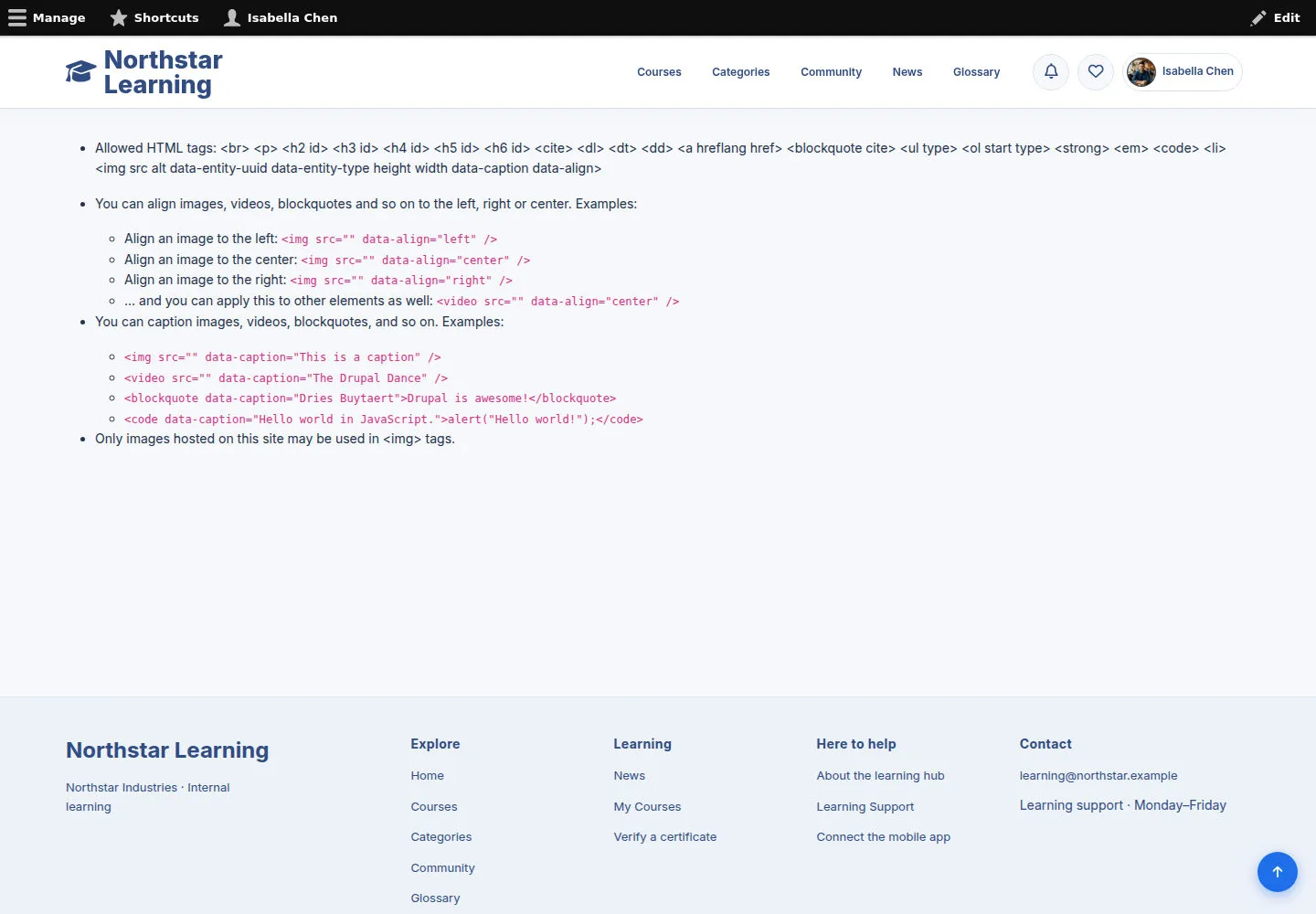Click the video data-align="center" code example
The height and width of the screenshot is (914, 1316).
pyautogui.click(x=557, y=302)
